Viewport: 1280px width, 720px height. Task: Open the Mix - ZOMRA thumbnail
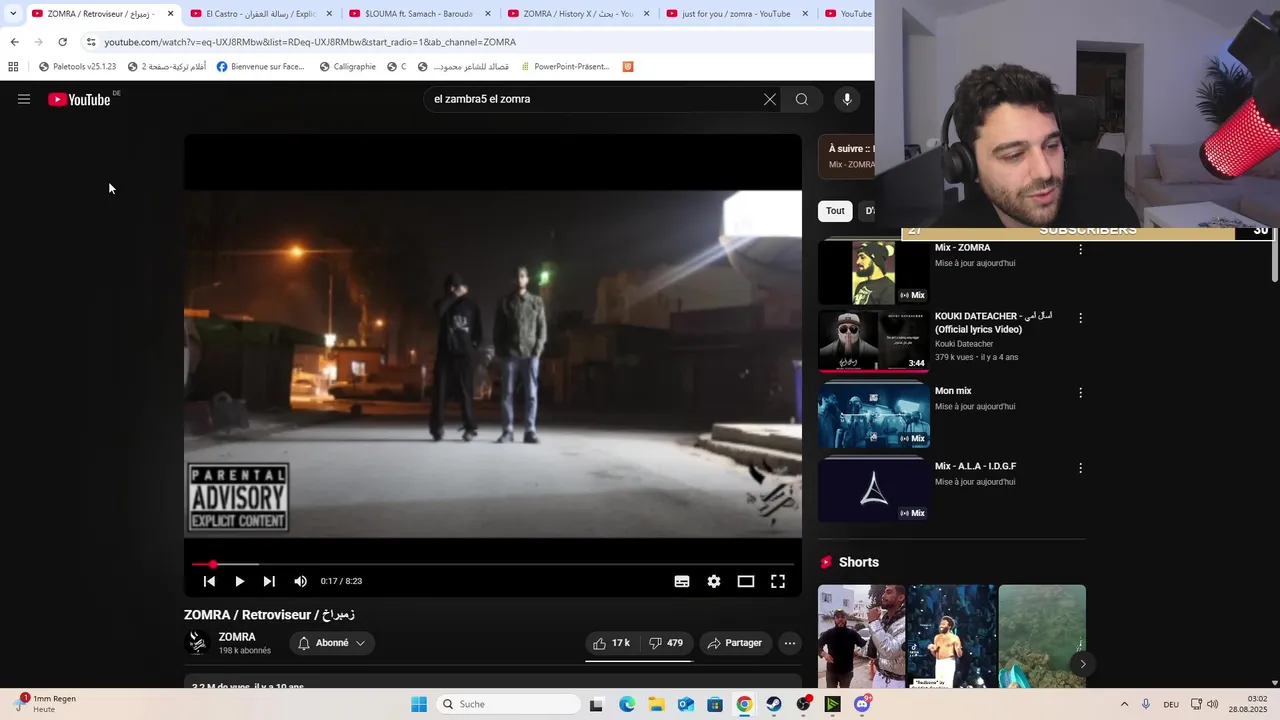click(x=874, y=272)
